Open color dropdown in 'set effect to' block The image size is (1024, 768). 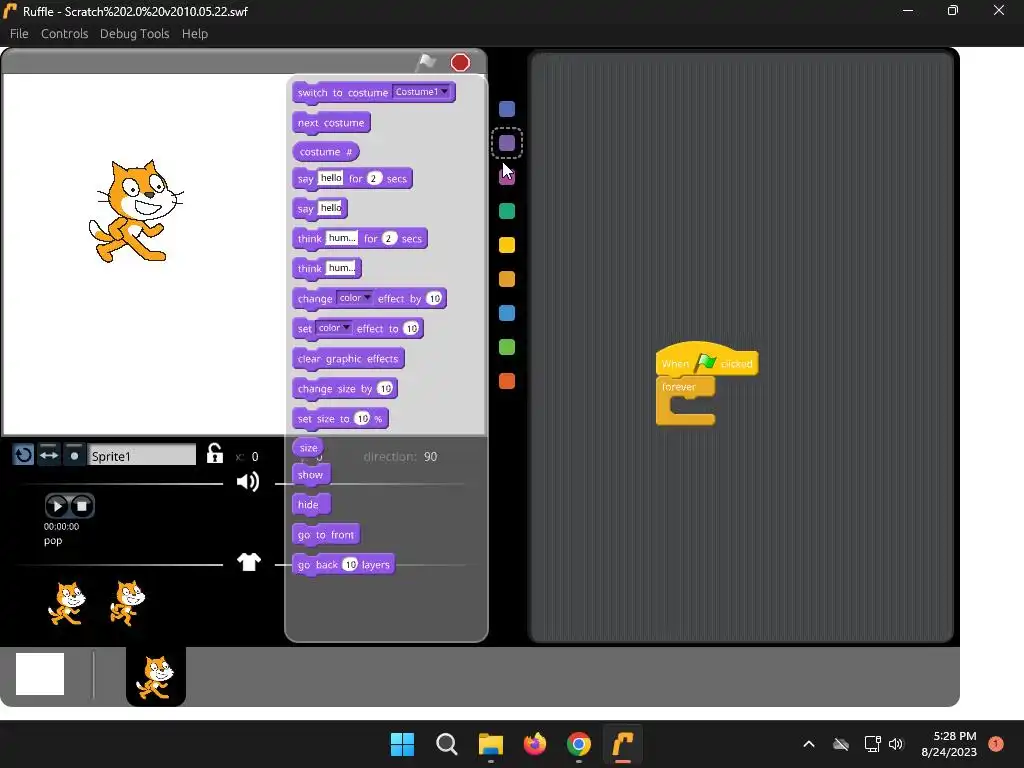pos(334,328)
